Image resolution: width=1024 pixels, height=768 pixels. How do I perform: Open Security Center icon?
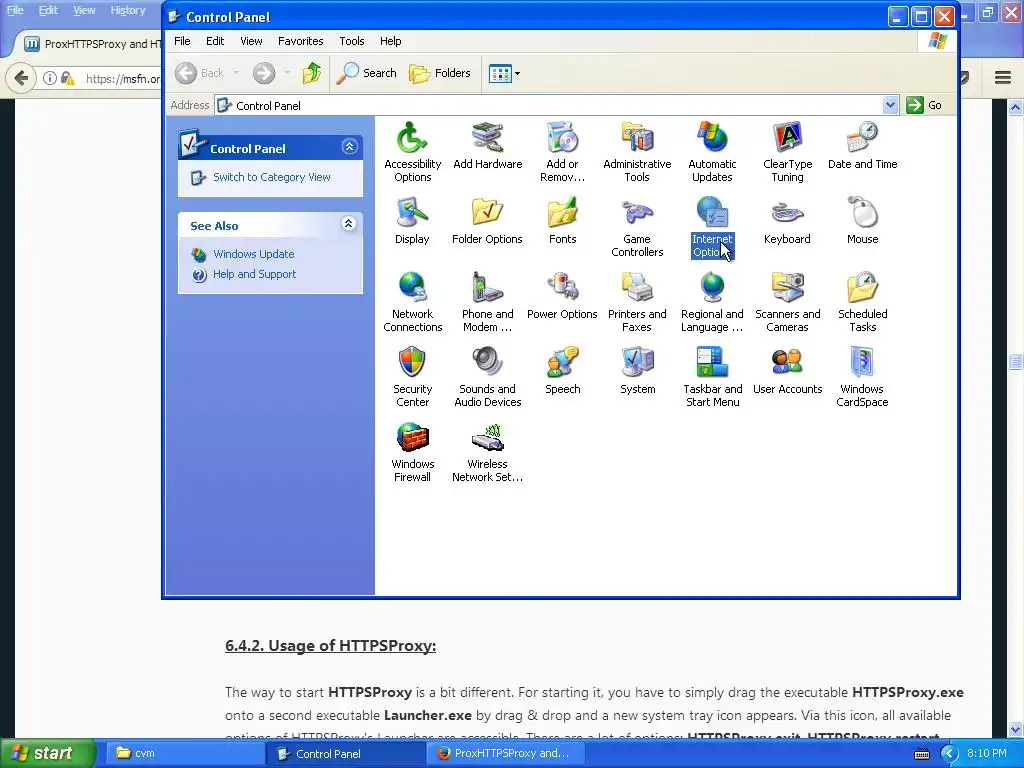[412, 377]
